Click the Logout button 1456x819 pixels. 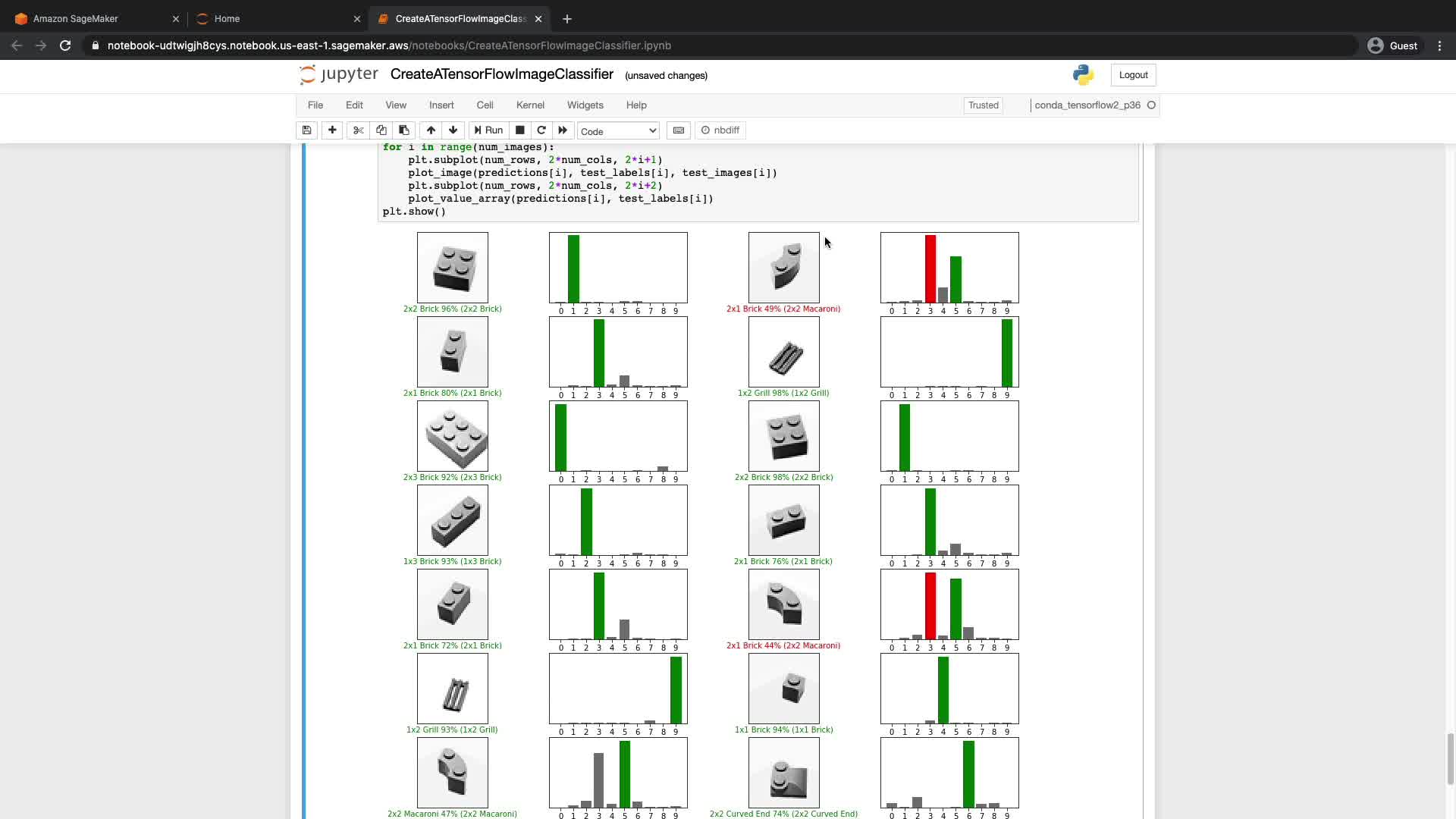[x=1133, y=75]
